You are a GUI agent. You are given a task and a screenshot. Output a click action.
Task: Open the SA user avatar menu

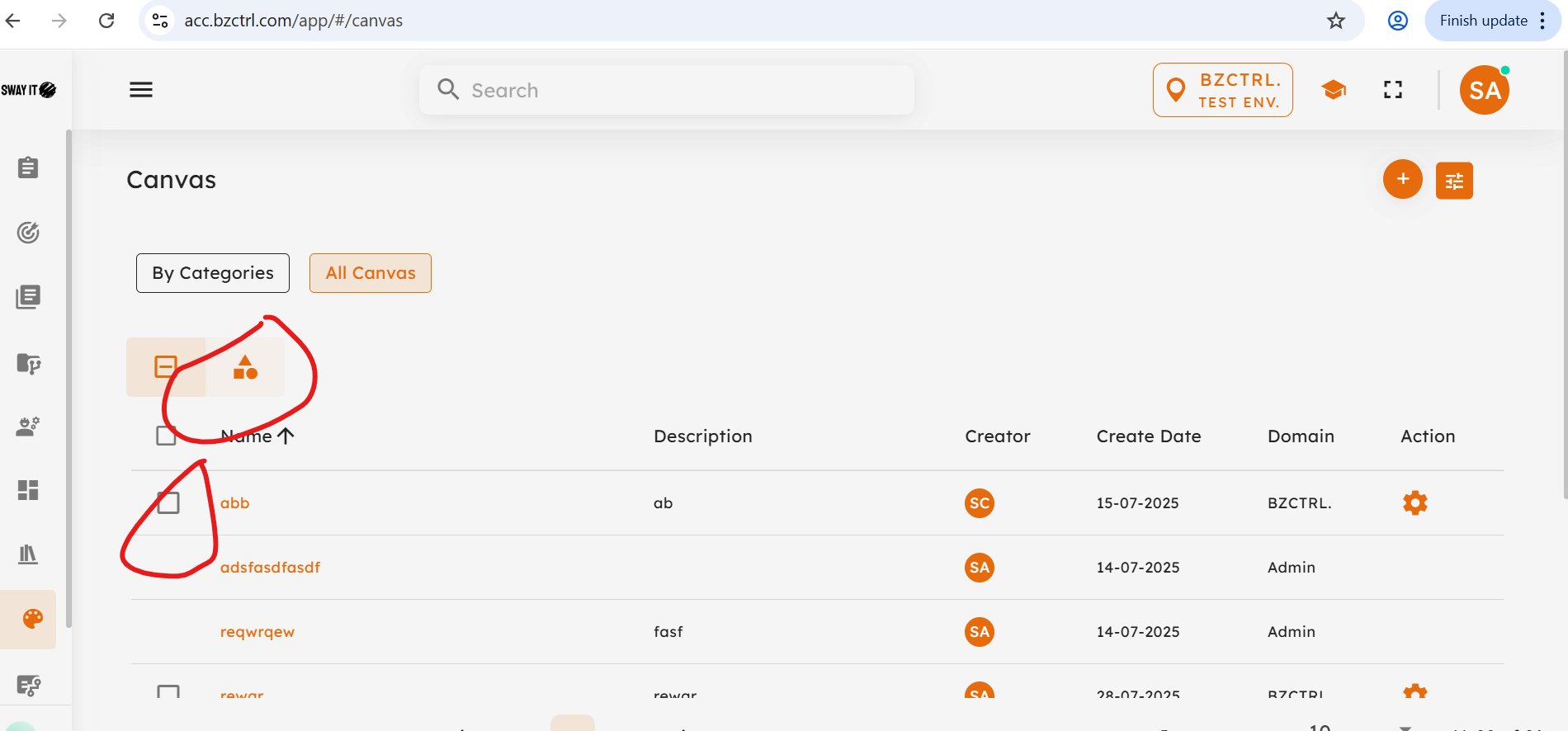[x=1484, y=90]
